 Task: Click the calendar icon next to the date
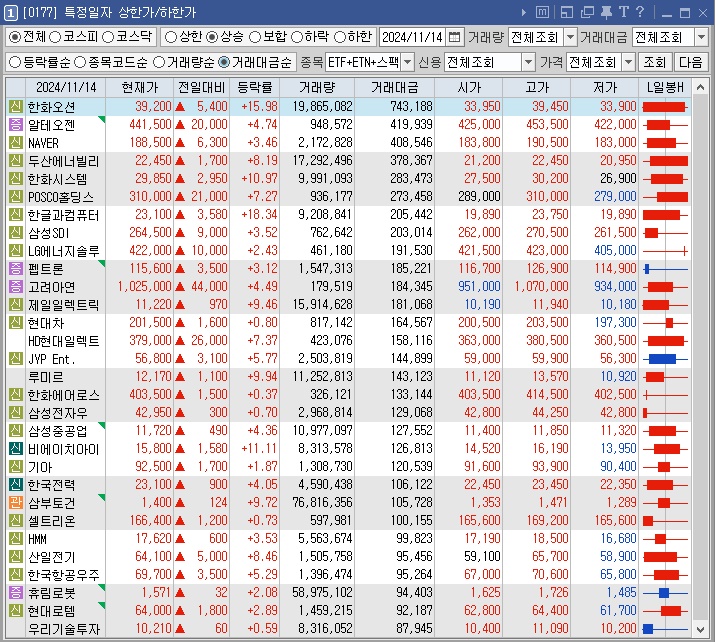(x=454, y=37)
